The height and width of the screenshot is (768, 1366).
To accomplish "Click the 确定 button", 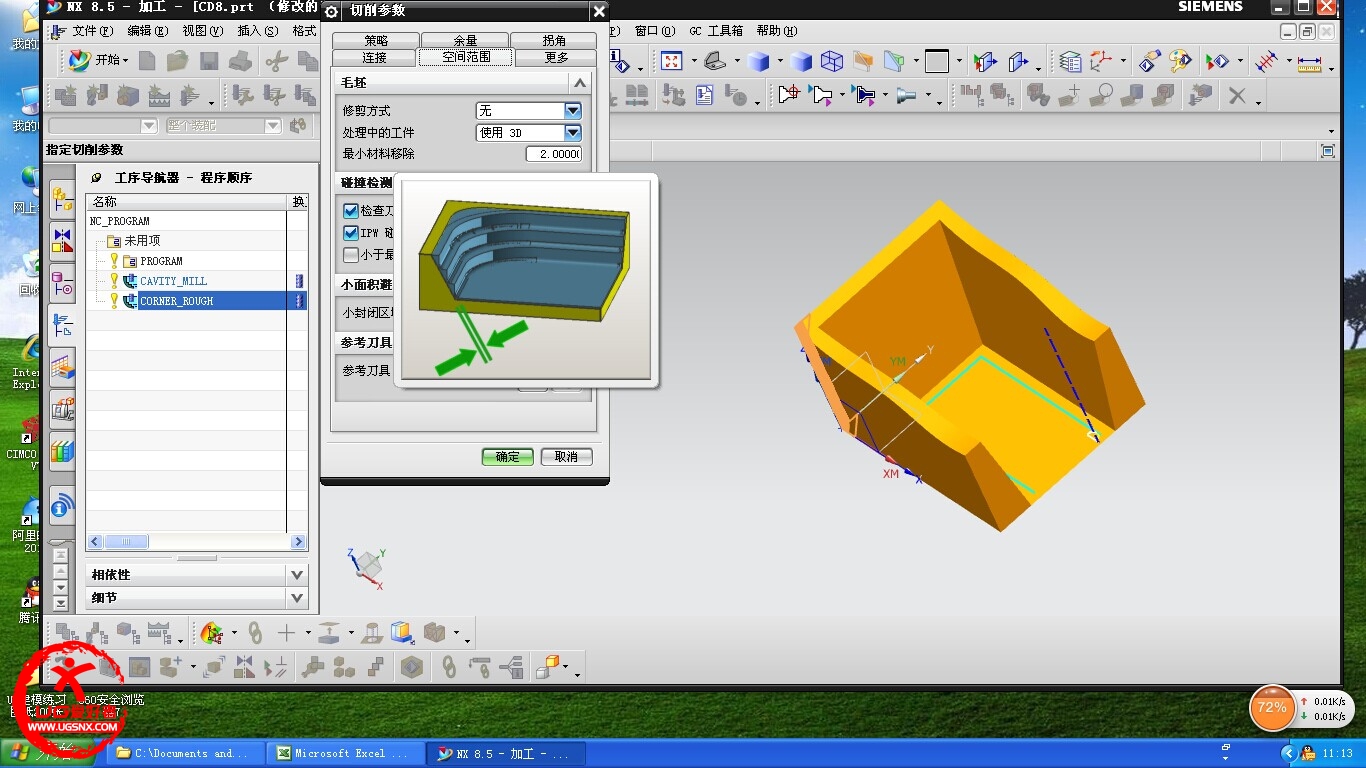I will (508, 456).
